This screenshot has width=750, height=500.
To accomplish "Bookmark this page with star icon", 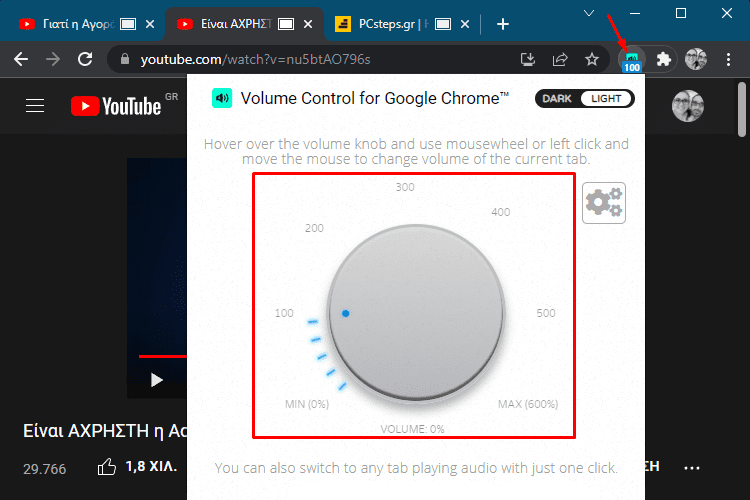I will tap(592, 59).
